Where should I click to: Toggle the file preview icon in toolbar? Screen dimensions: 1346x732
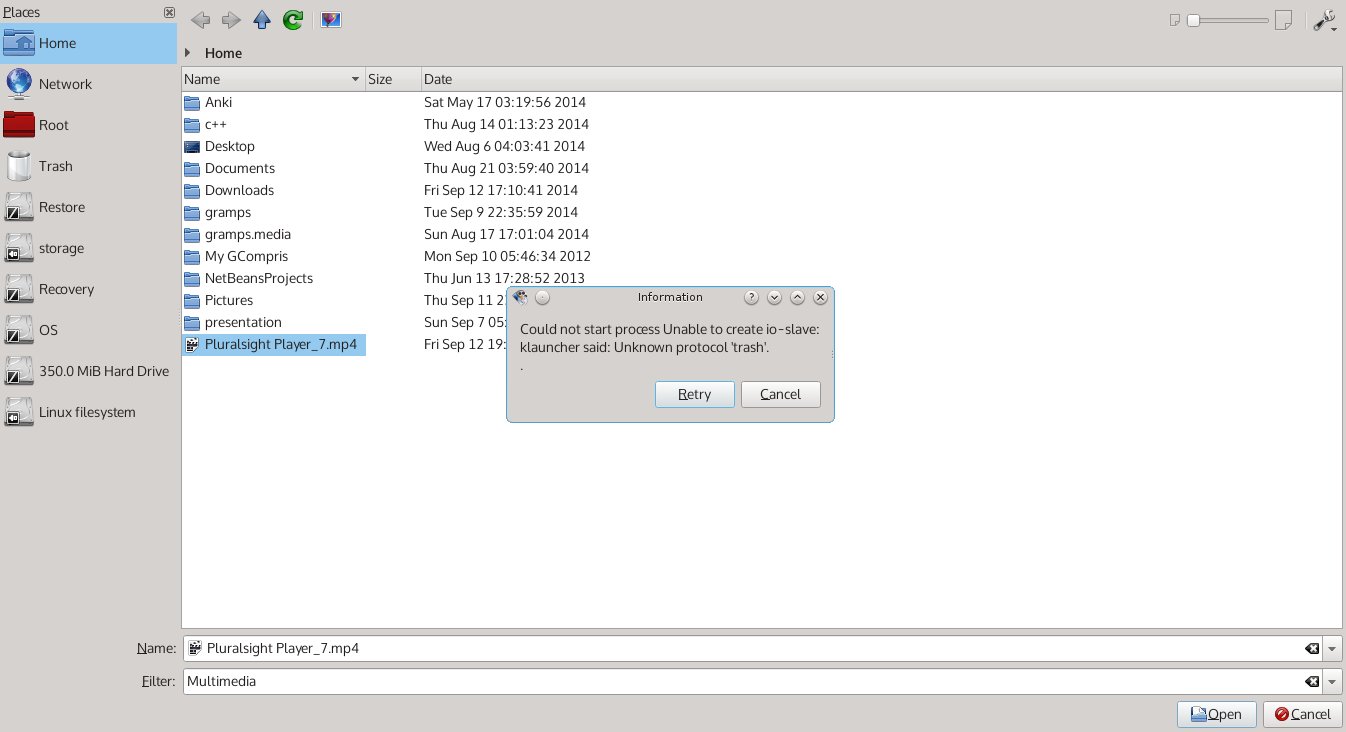coord(331,20)
